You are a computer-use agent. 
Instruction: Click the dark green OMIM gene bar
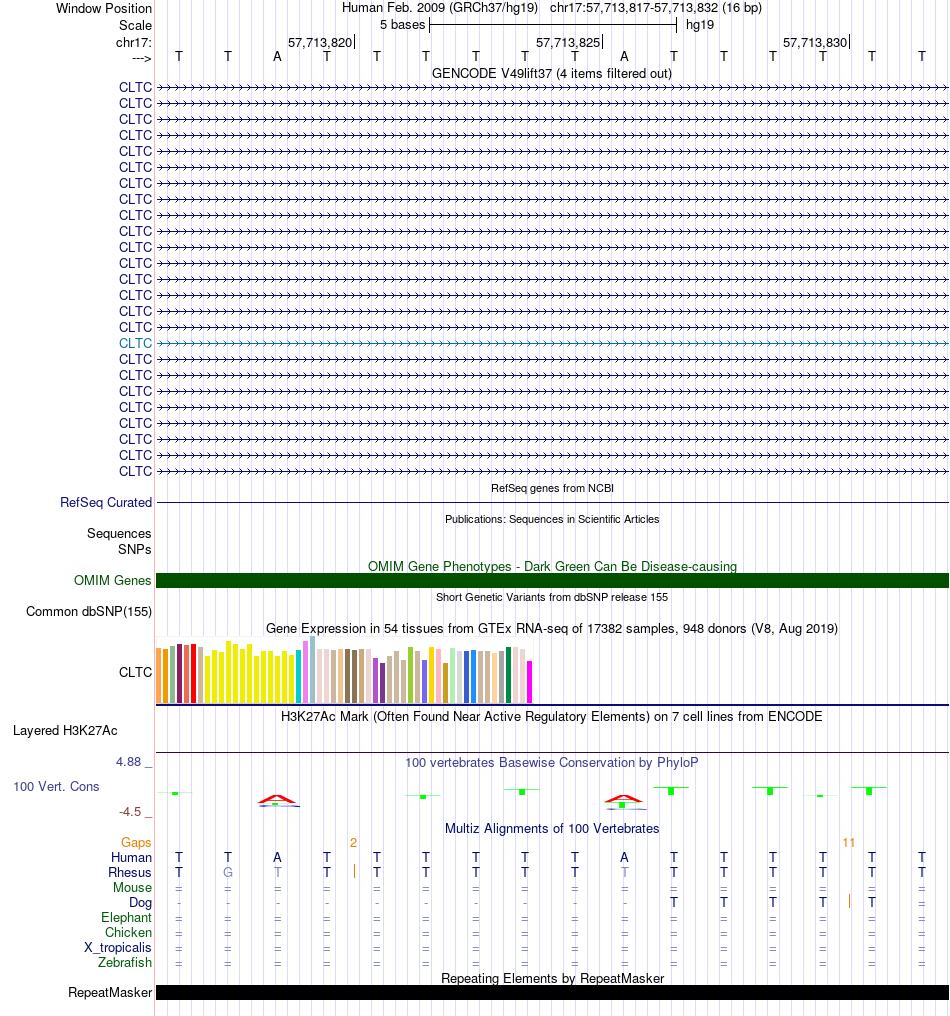553,581
